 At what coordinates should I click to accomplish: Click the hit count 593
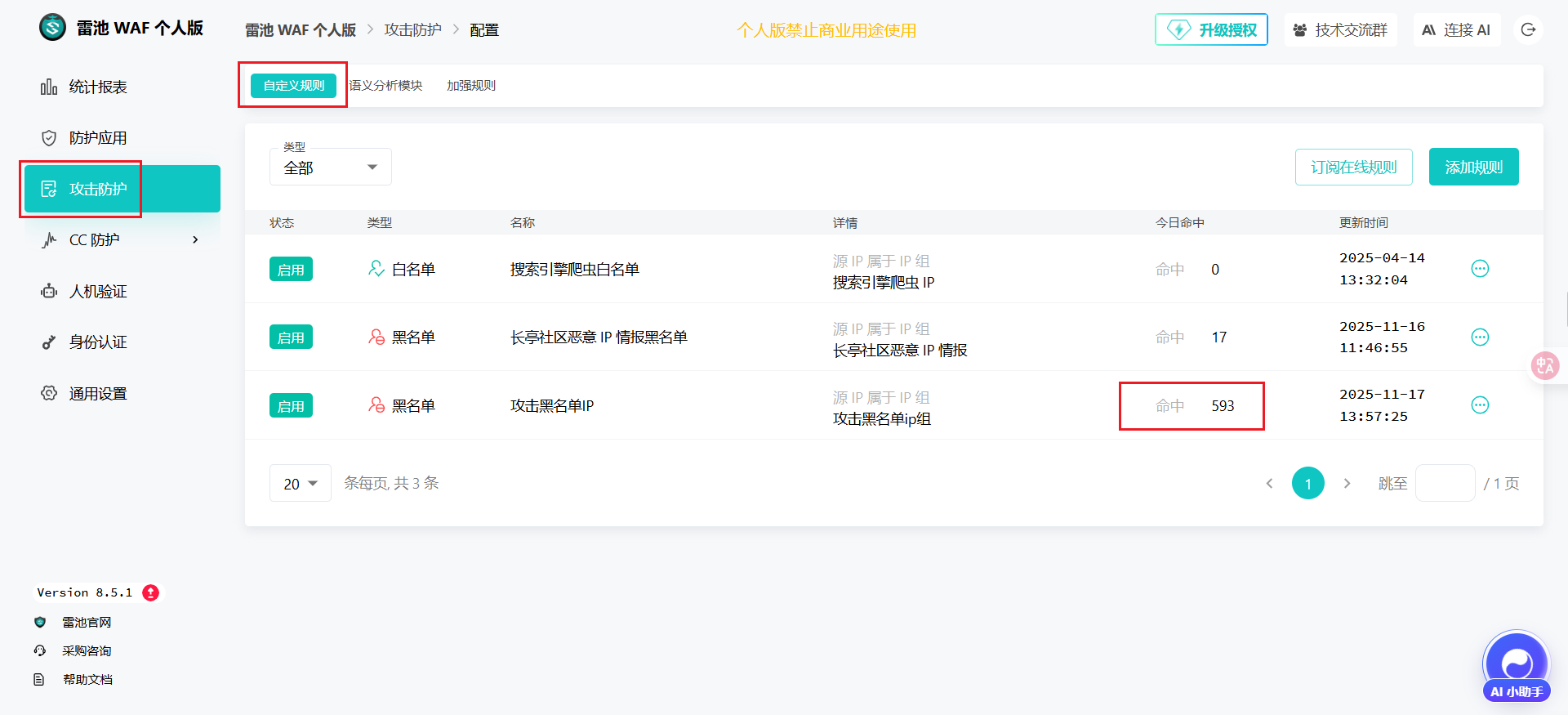pos(1223,405)
